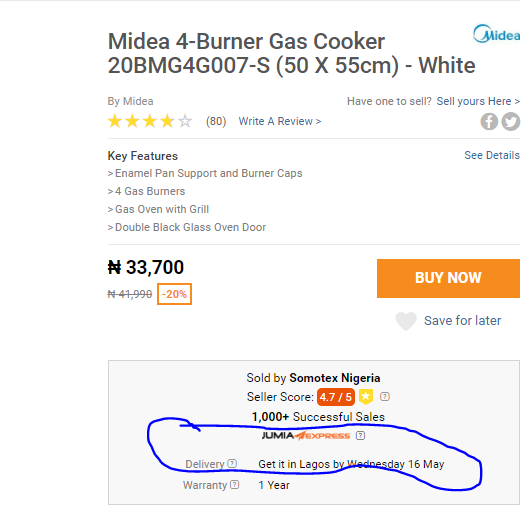
Task: Click the 4.7 / 5 seller score badge
Action: [336, 397]
